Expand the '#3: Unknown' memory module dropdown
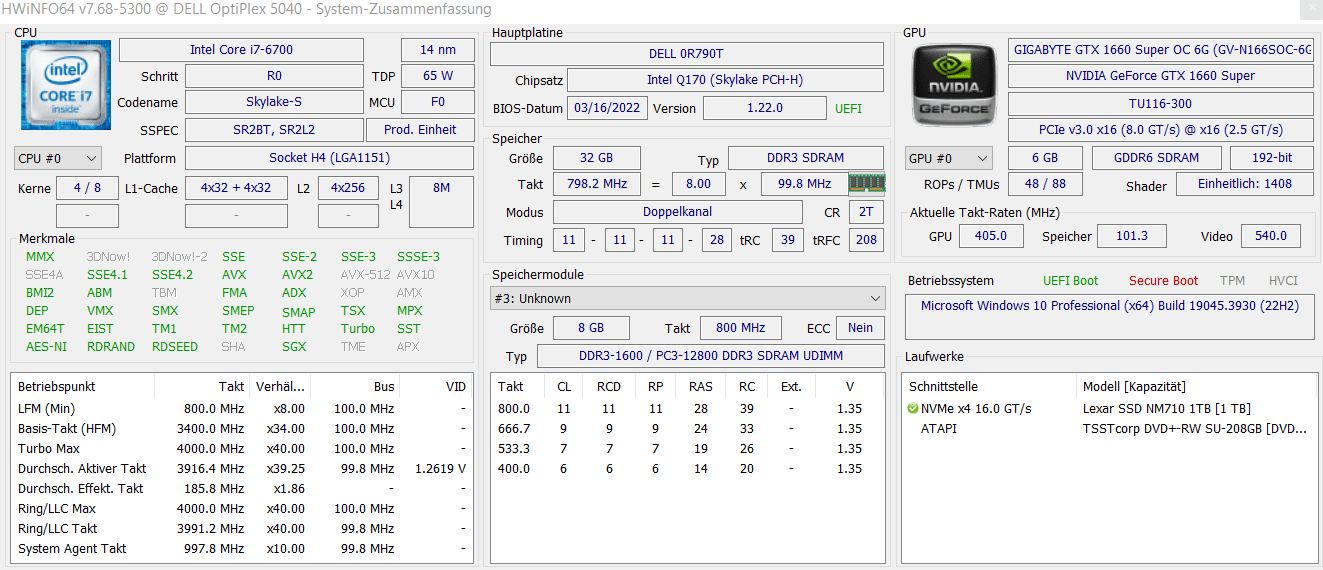1323x570 pixels. pos(688,298)
